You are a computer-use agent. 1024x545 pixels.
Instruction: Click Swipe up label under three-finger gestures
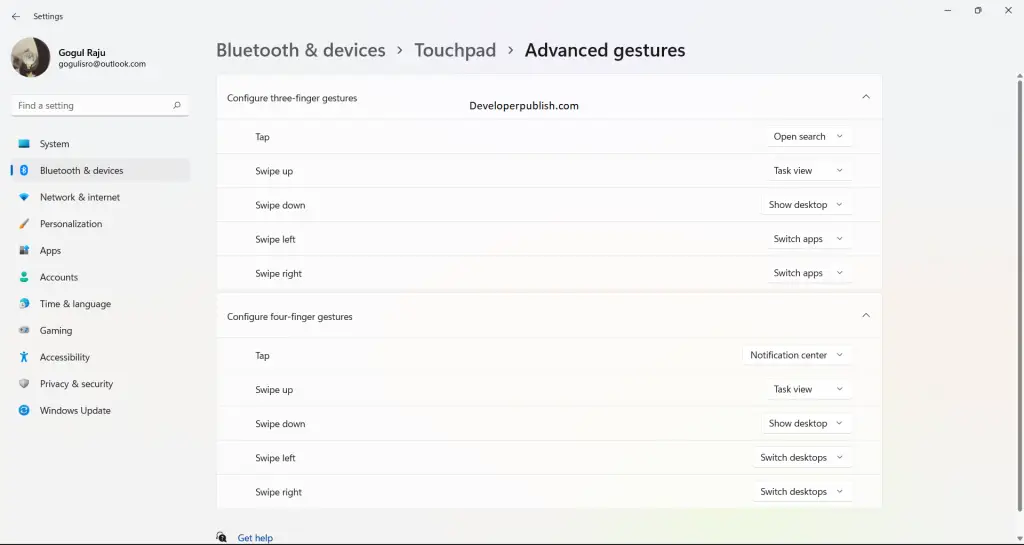pos(274,171)
